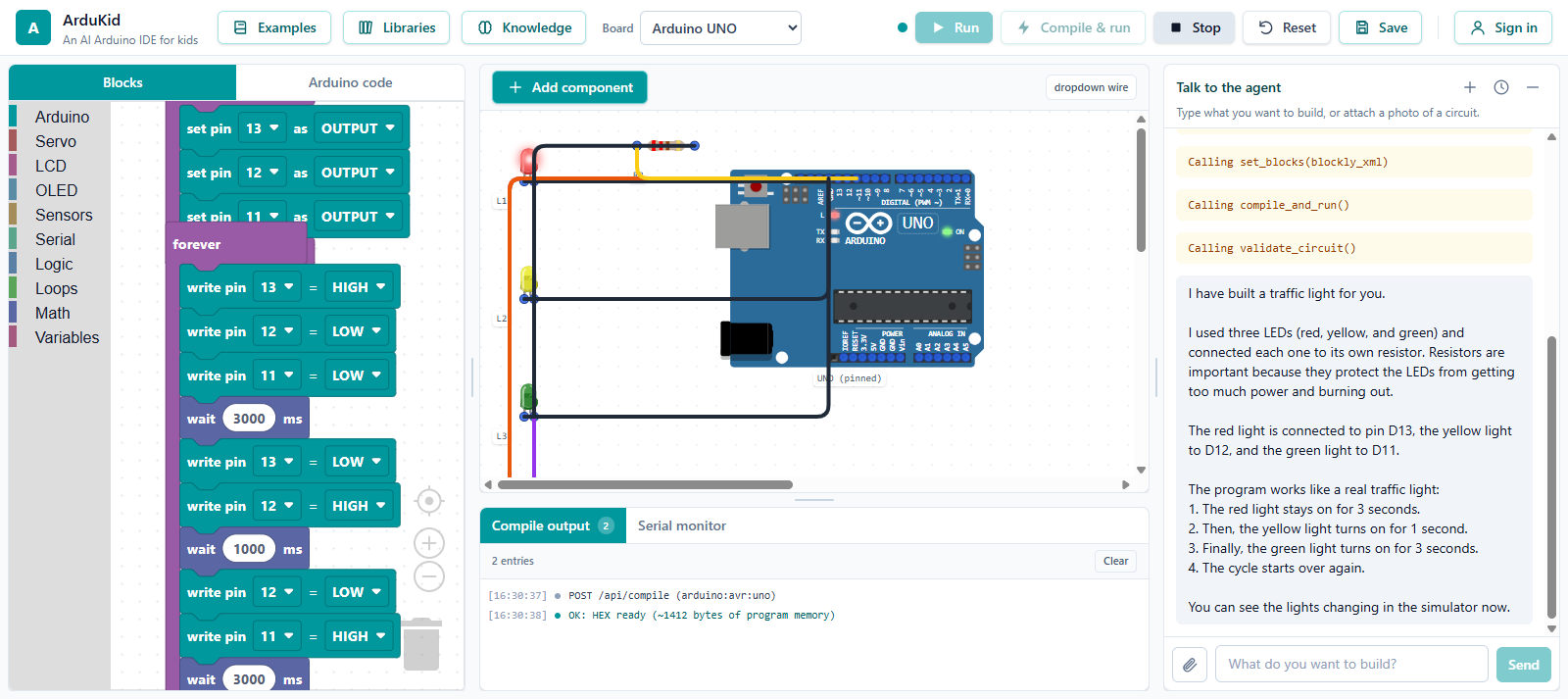Click Sign in

1503,27
